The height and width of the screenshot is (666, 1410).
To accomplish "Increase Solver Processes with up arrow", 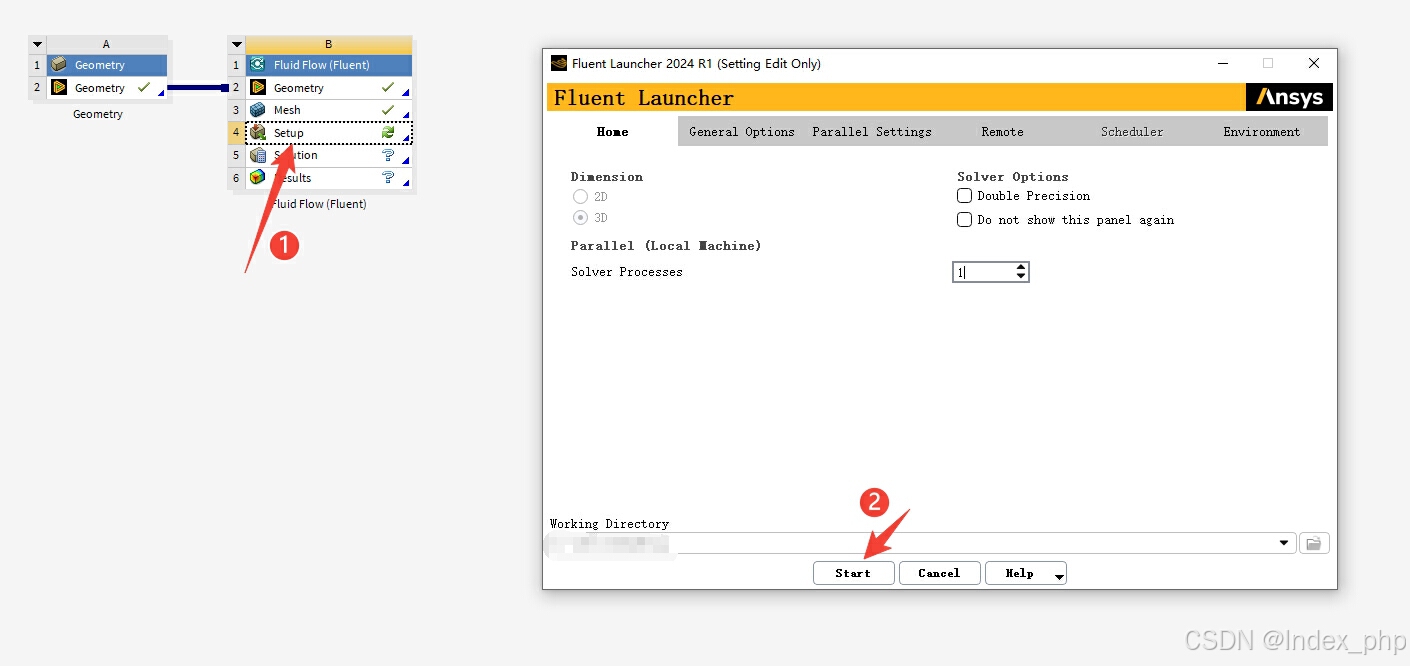I will 1020,267.
